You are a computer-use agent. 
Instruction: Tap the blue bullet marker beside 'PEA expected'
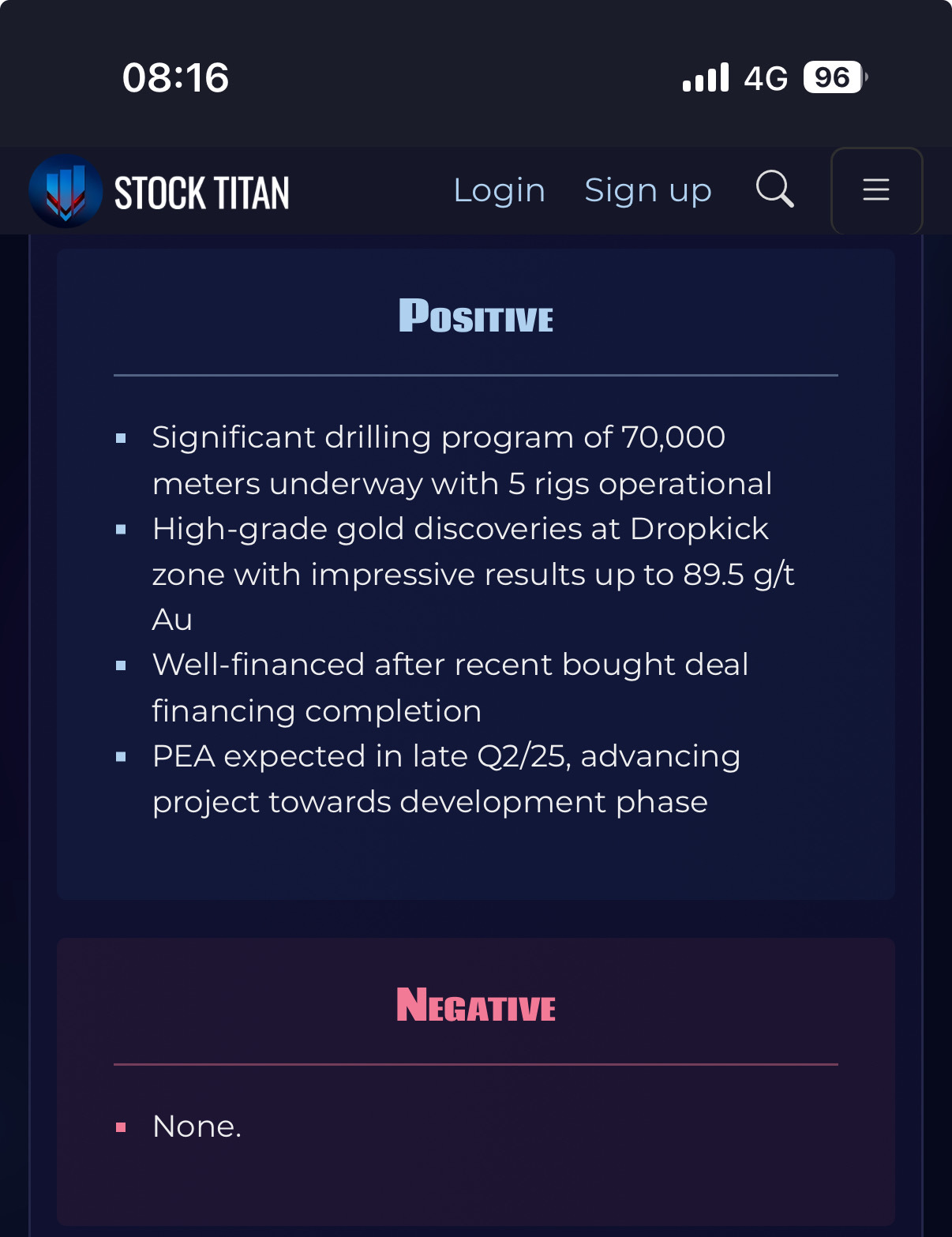click(121, 757)
